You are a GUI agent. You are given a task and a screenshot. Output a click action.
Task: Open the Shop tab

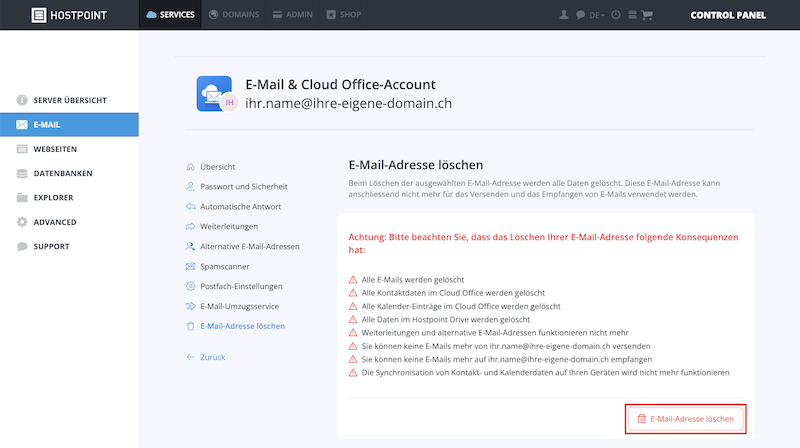click(344, 15)
